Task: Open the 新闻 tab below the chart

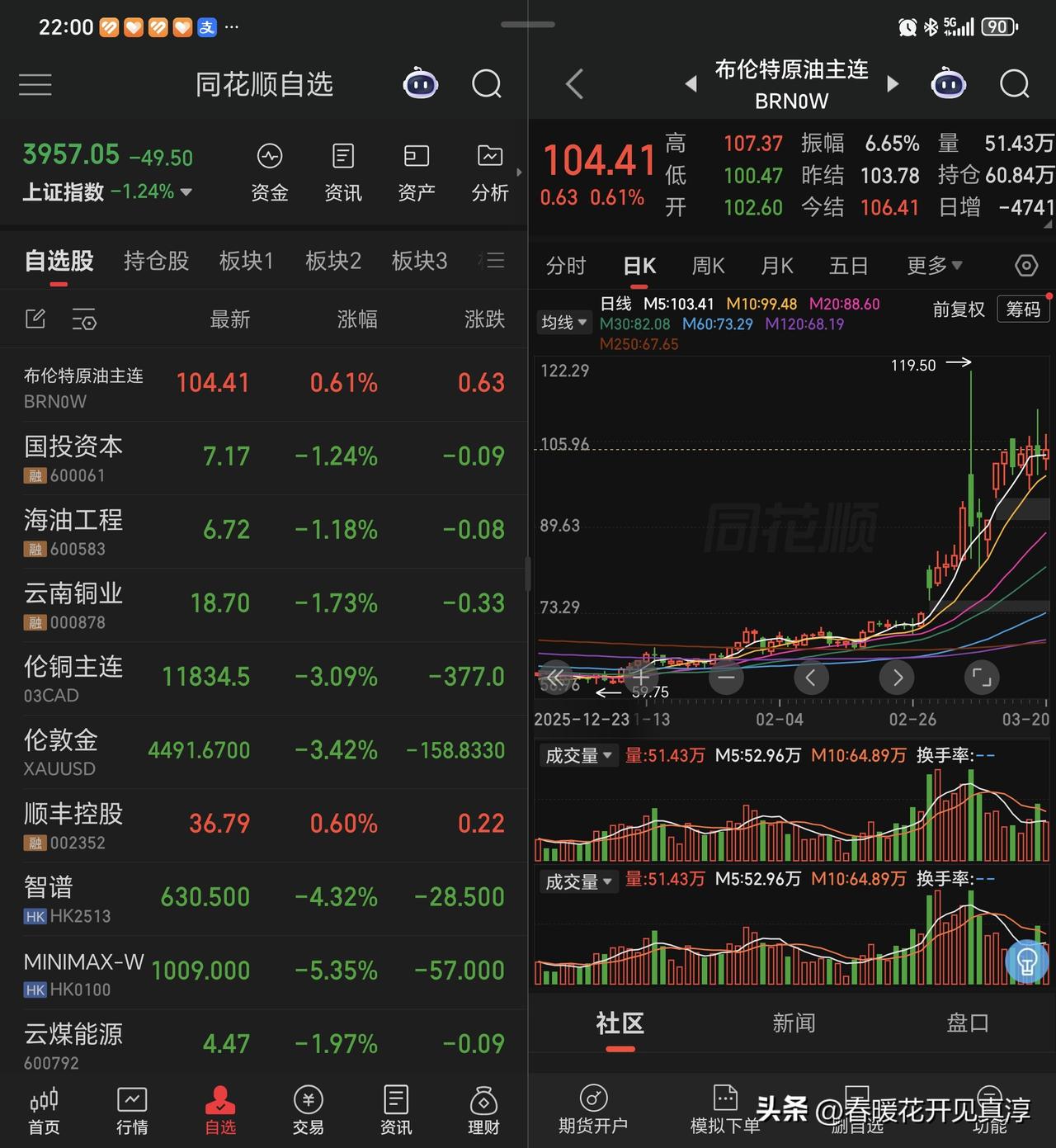Action: (794, 1023)
